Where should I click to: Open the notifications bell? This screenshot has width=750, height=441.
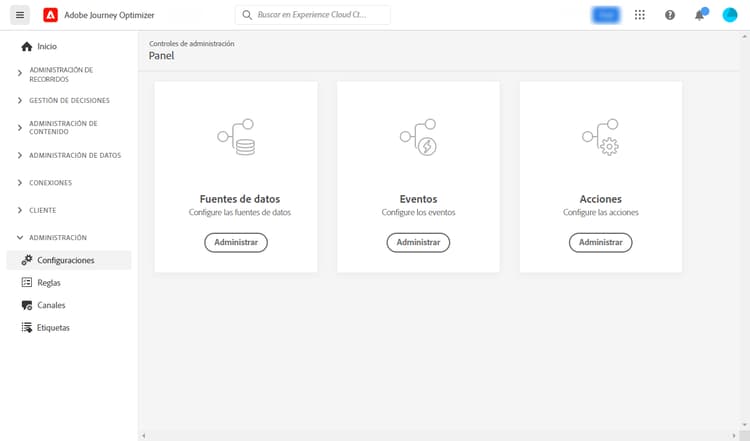pos(700,15)
